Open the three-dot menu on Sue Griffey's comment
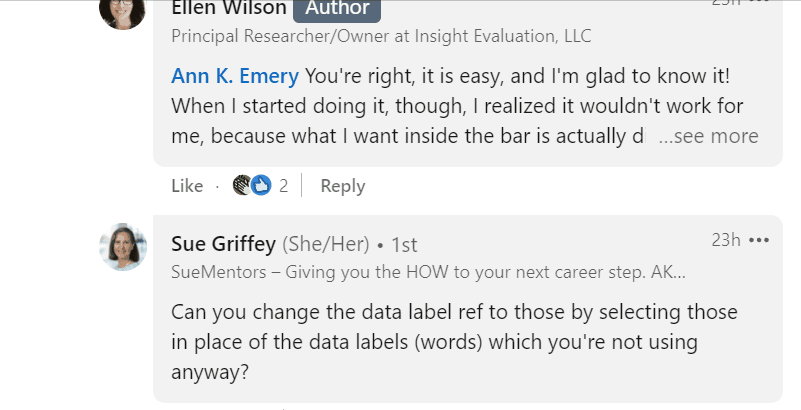The width and height of the screenshot is (801, 410). point(759,240)
